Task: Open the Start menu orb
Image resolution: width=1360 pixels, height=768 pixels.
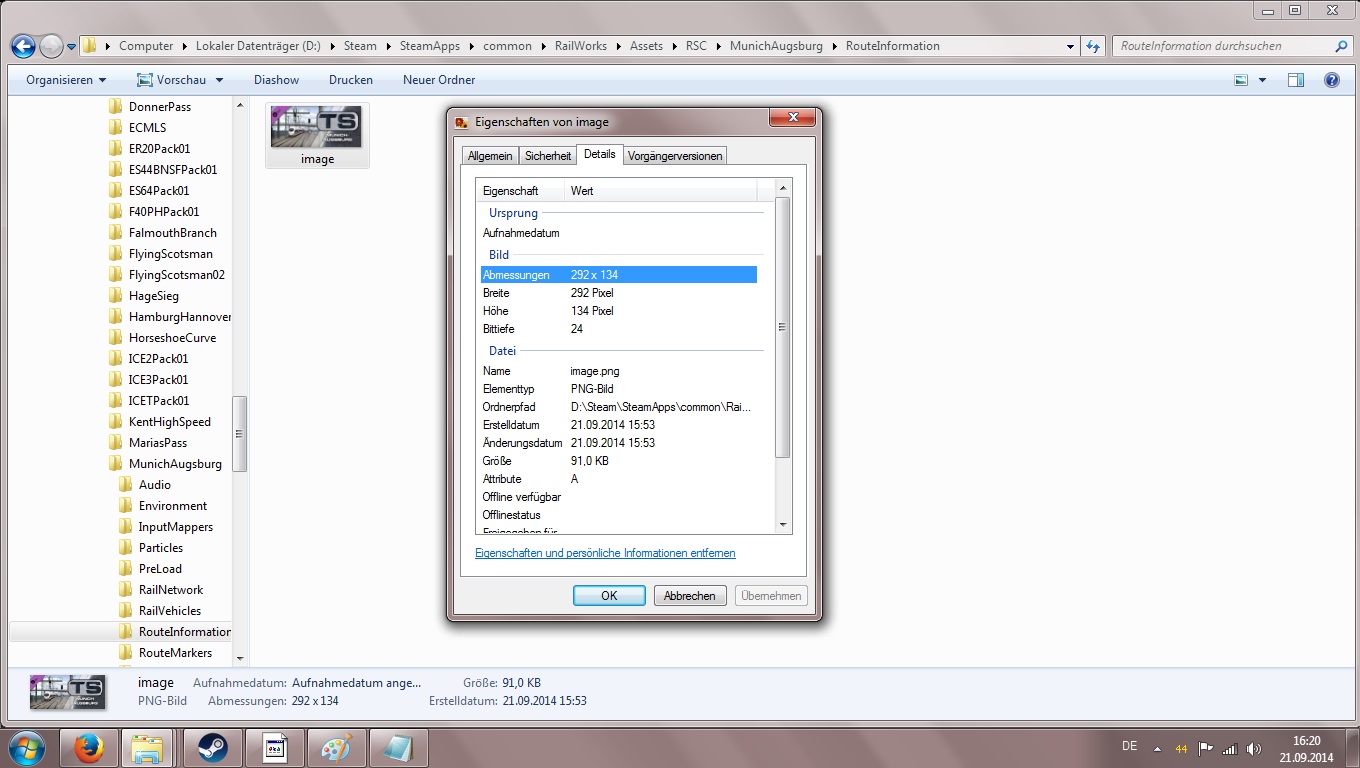Action: (27, 748)
